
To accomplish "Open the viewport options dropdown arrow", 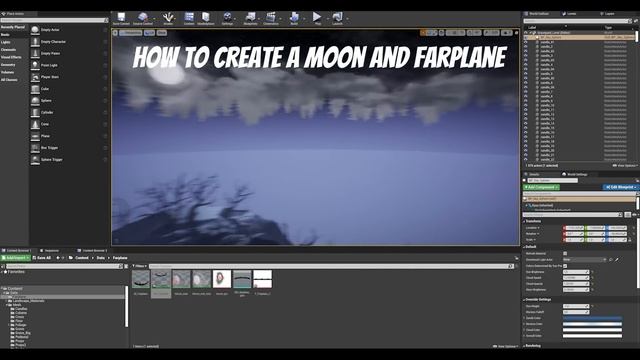I will [x=115, y=33].
